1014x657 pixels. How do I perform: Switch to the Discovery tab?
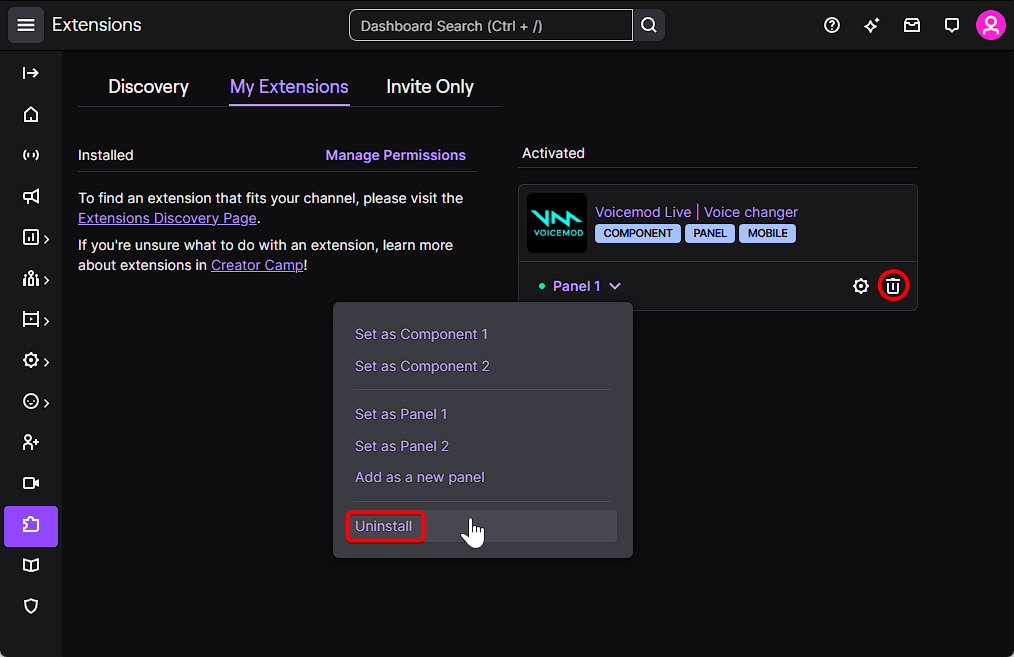[148, 87]
